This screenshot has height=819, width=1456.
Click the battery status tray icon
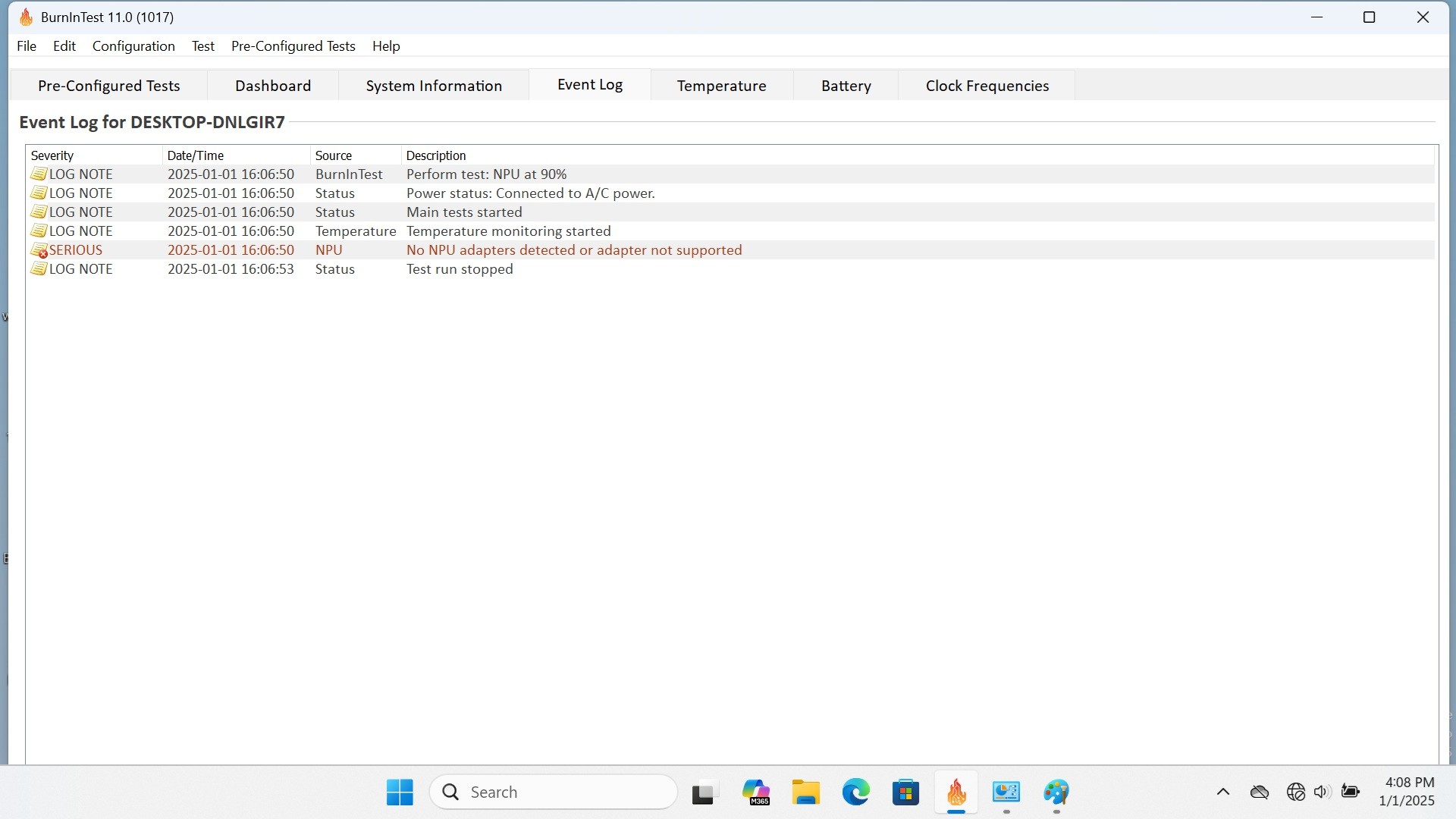[x=1351, y=792]
